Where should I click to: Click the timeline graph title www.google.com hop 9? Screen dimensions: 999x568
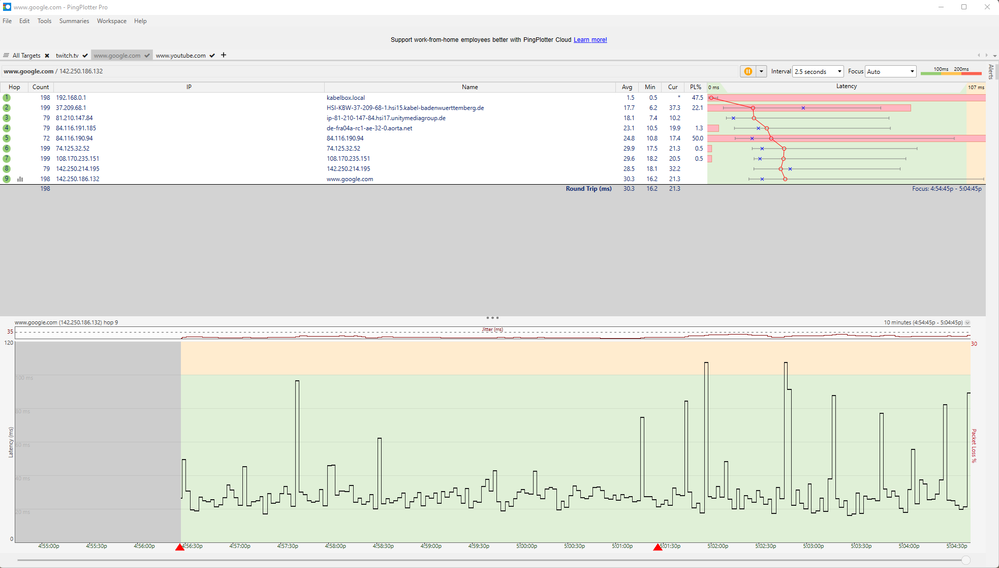pos(66,322)
